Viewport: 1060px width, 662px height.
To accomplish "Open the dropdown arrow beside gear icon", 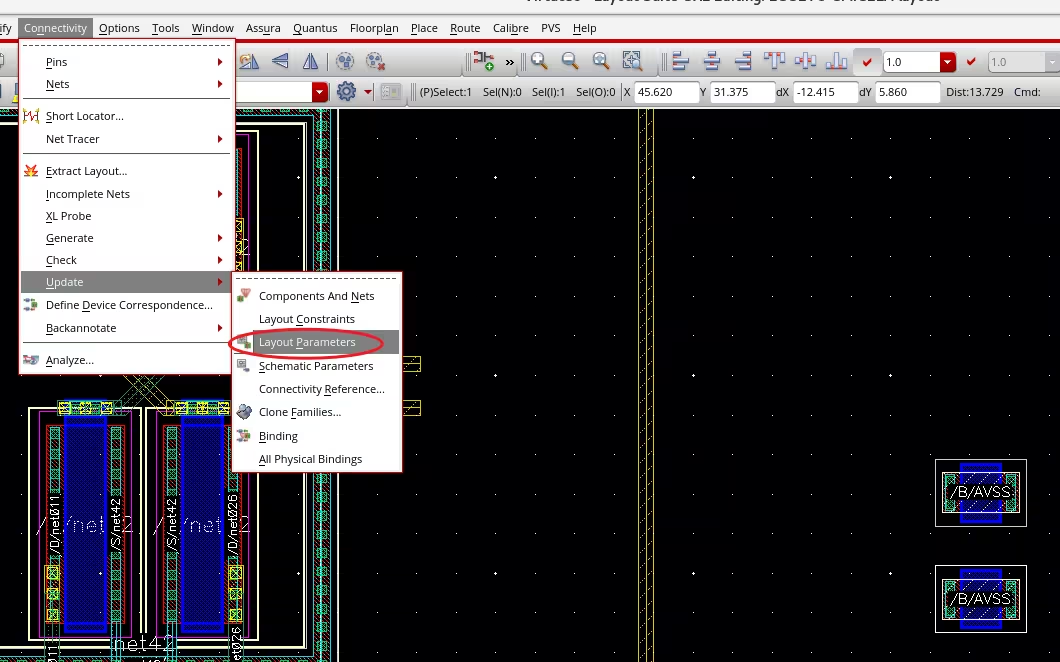I will pyautogui.click(x=368, y=92).
